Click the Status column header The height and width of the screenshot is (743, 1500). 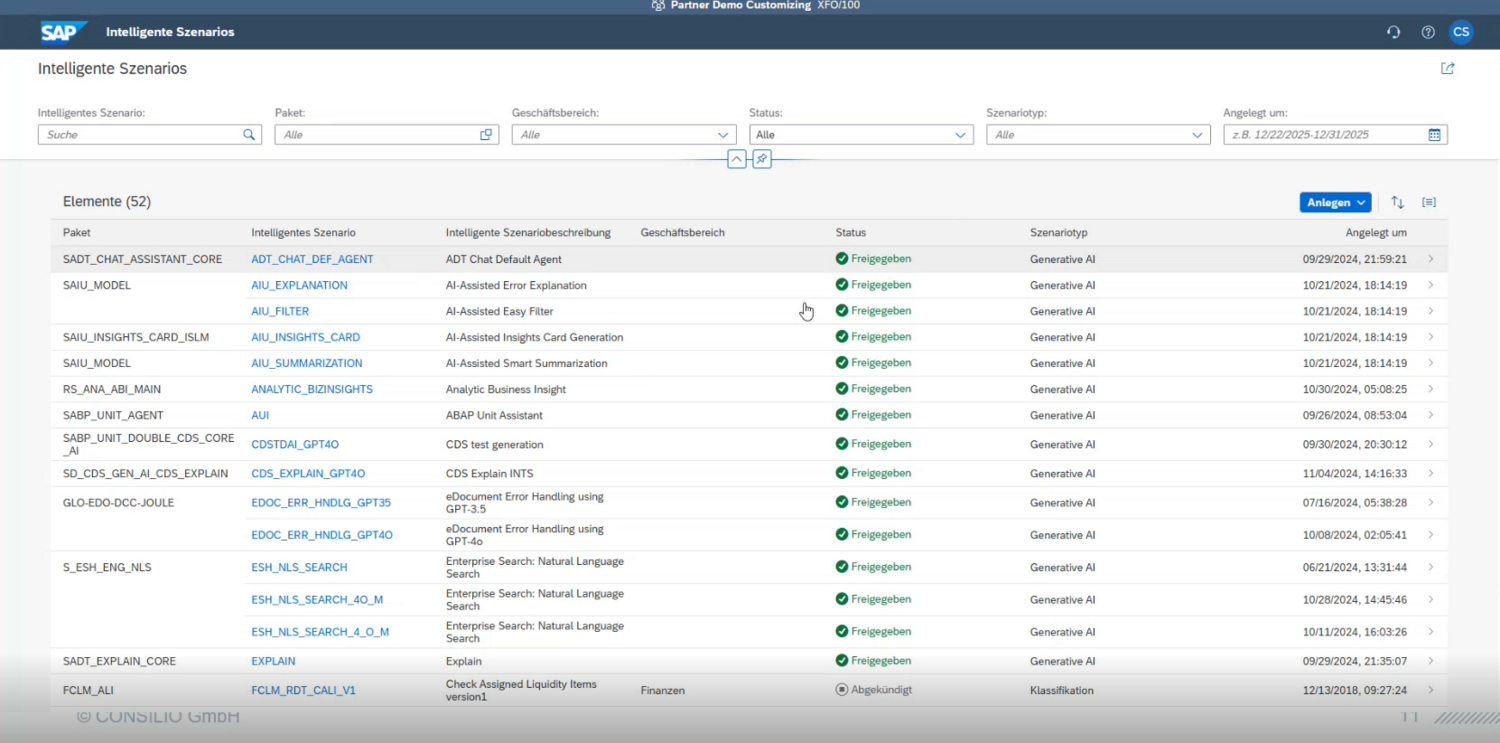851,233
